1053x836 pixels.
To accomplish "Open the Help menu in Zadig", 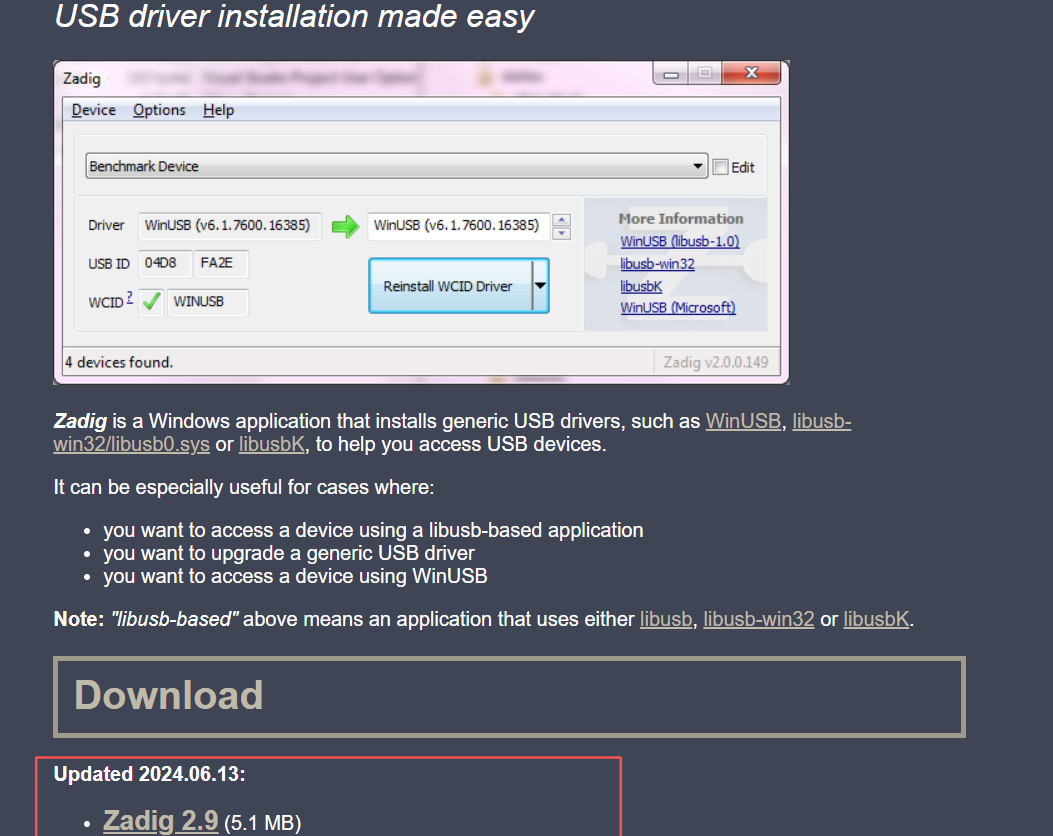I will click(218, 110).
